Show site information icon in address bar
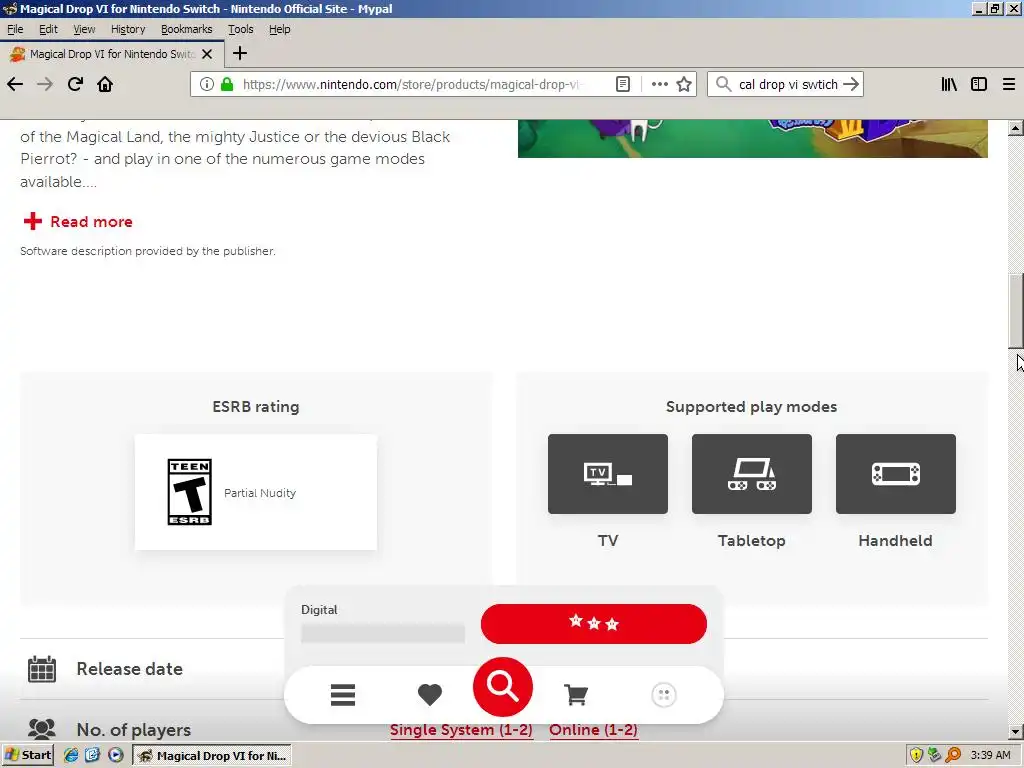This screenshot has height=768, width=1024. click(x=206, y=84)
